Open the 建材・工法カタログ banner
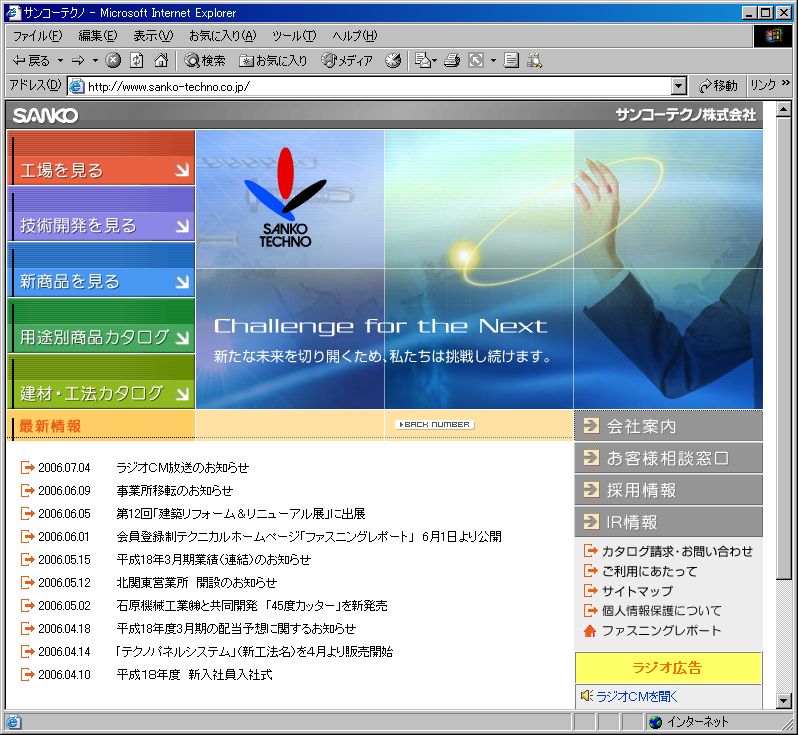The width and height of the screenshot is (798, 735). (x=101, y=382)
